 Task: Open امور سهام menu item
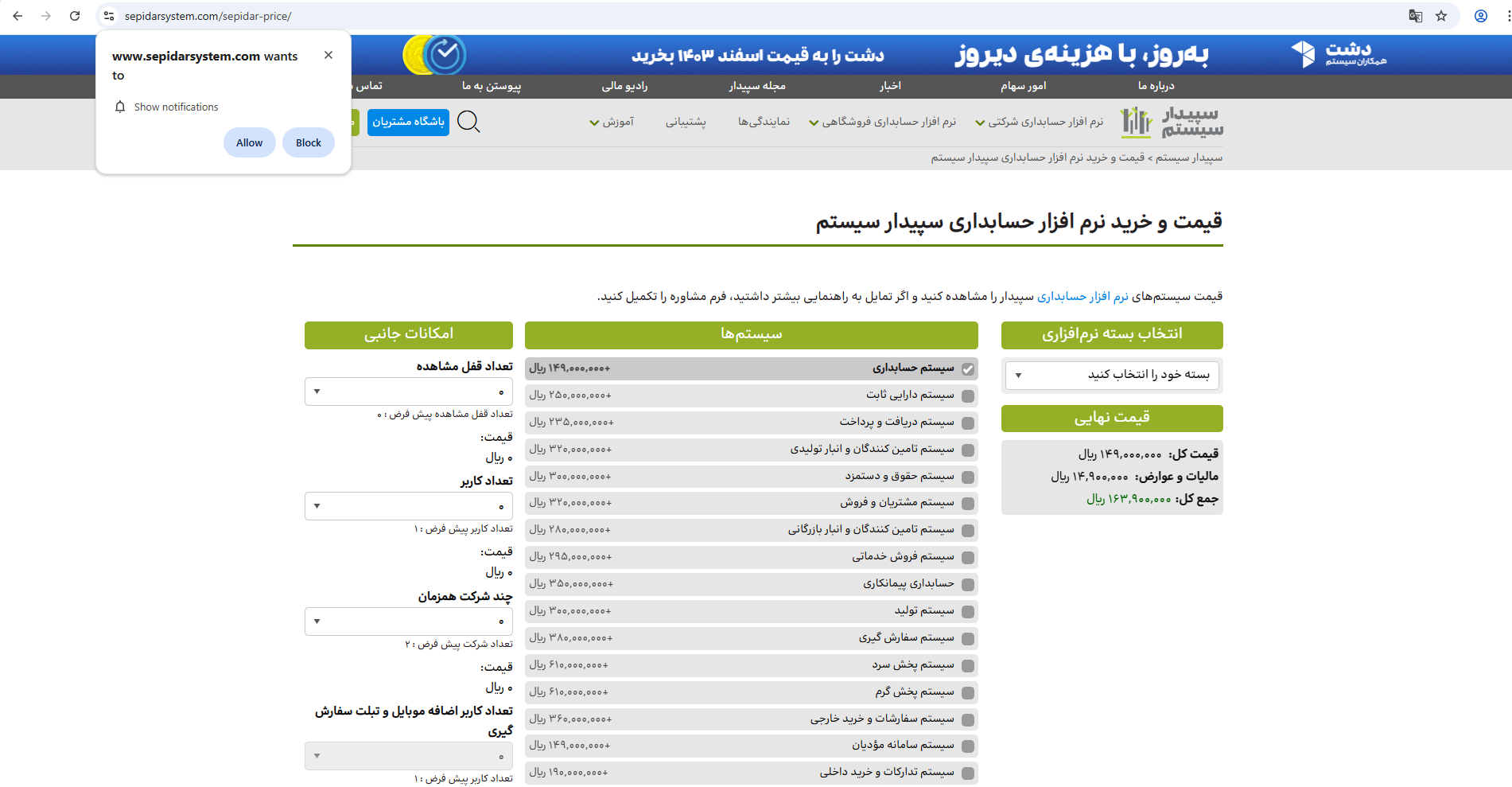(x=1023, y=86)
